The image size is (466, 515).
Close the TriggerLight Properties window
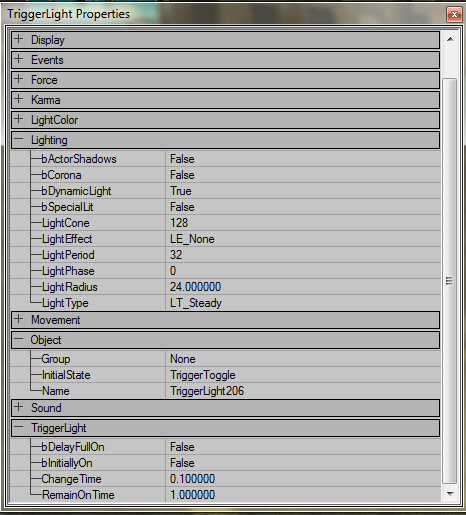[454, 14]
